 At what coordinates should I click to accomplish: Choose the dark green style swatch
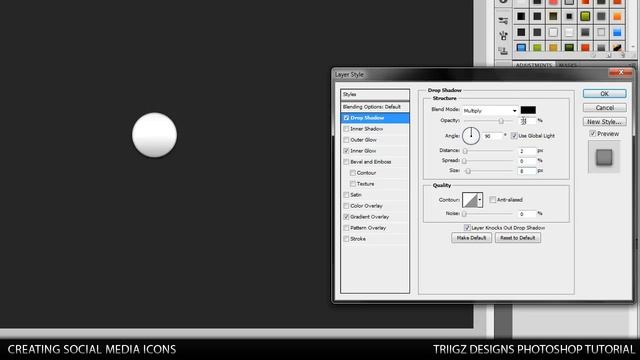pyautogui.click(x=569, y=48)
